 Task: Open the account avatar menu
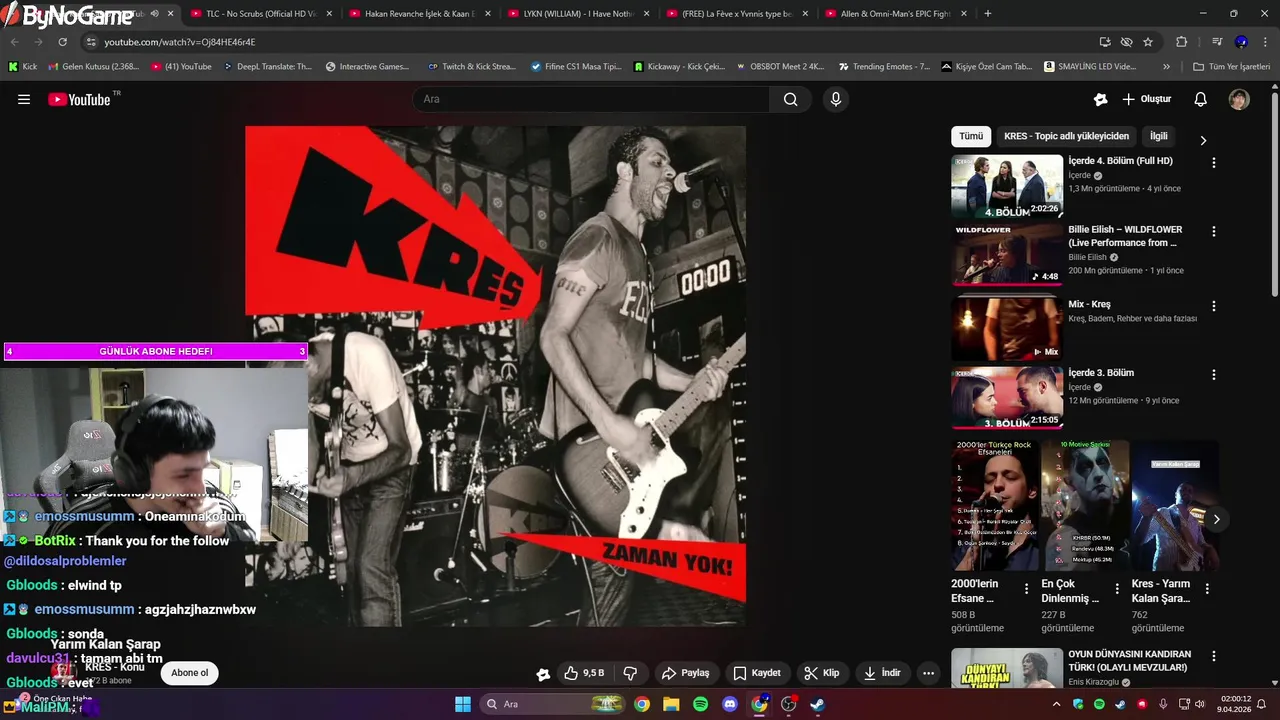click(1239, 99)
